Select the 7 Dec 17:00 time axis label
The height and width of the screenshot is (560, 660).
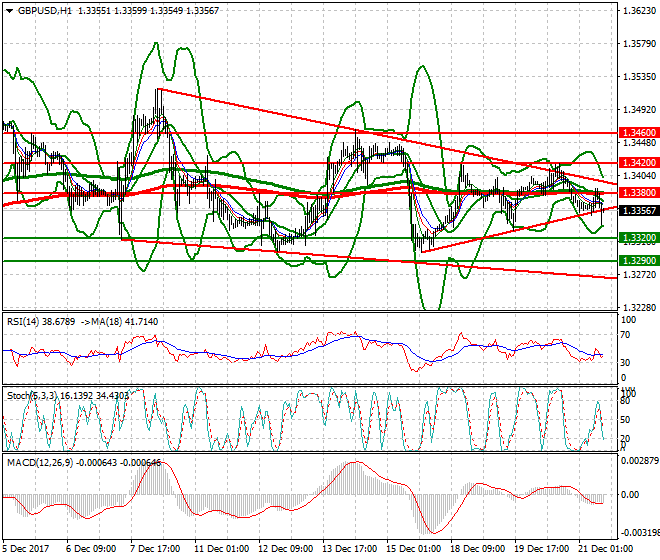155,549
